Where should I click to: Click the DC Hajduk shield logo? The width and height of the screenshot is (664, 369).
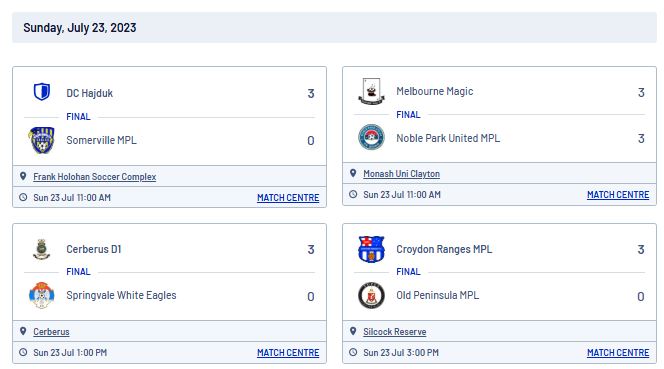(42, 92)
